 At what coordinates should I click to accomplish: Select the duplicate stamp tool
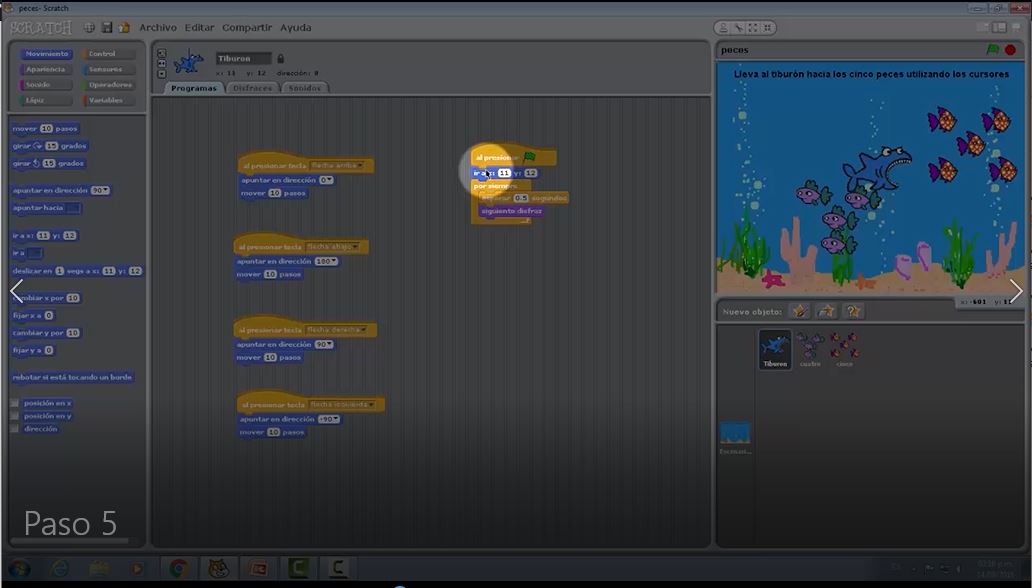724,28
